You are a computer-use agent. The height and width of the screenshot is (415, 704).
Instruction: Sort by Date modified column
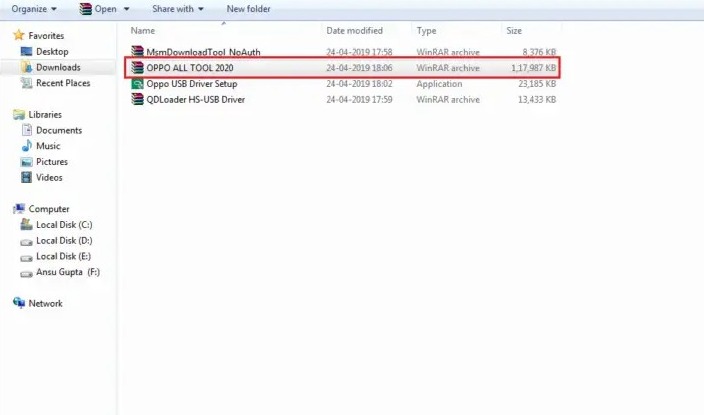[x=354, y=31]
